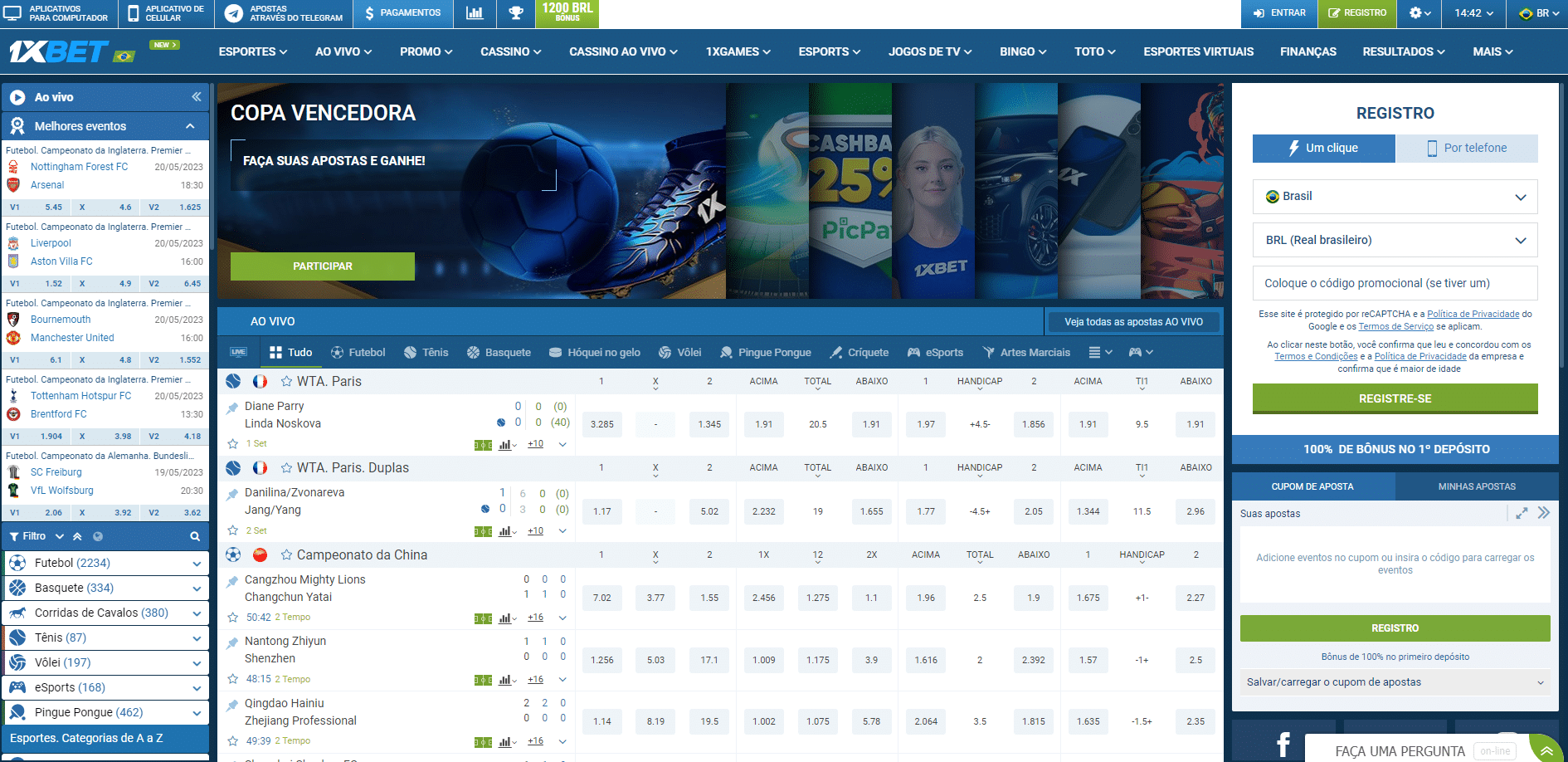Favorite the WTA. Paris. Duplas league star
This screenshot has height=762, width=1568.
tap(286, 467)
